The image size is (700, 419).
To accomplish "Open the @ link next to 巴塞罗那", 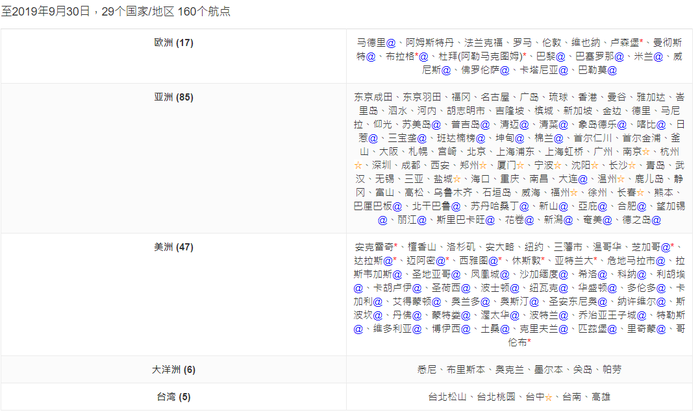I will (619, 57).
